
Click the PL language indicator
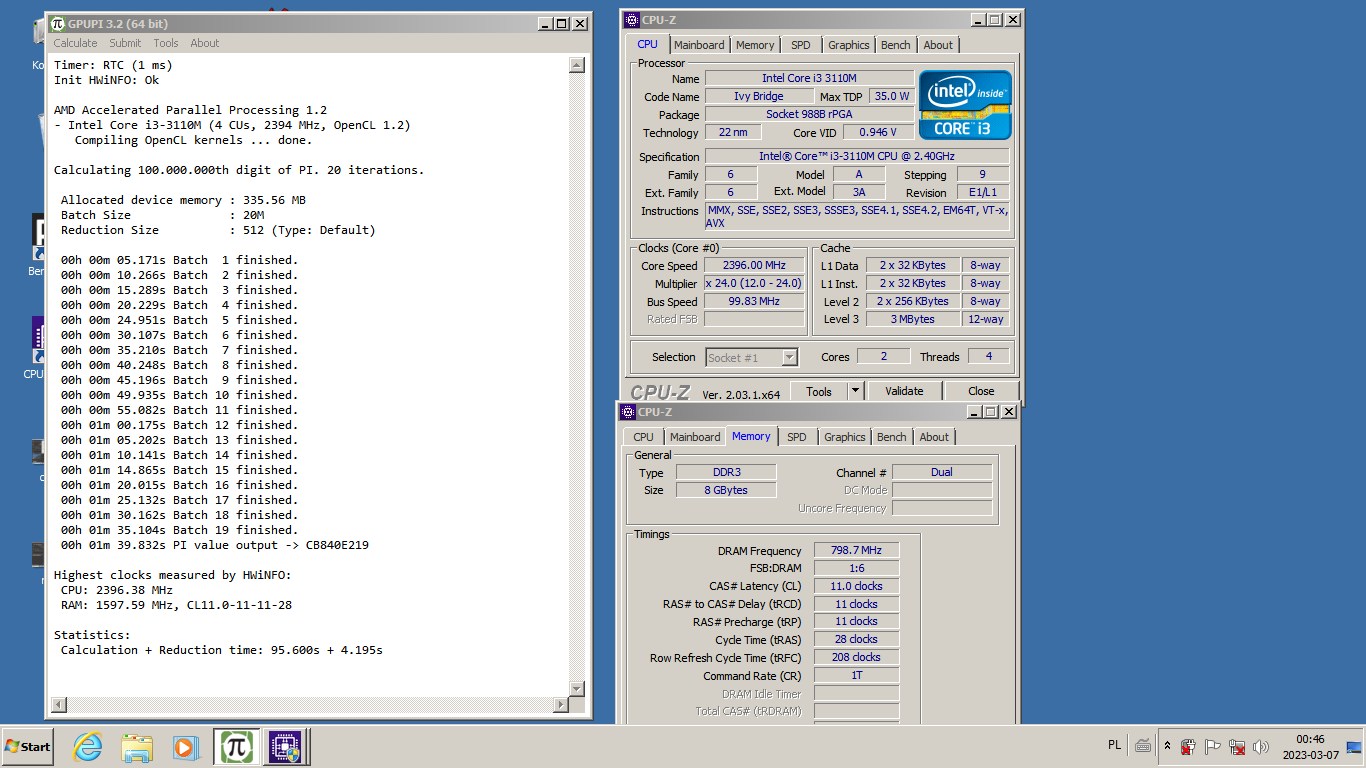point(1114,746)
